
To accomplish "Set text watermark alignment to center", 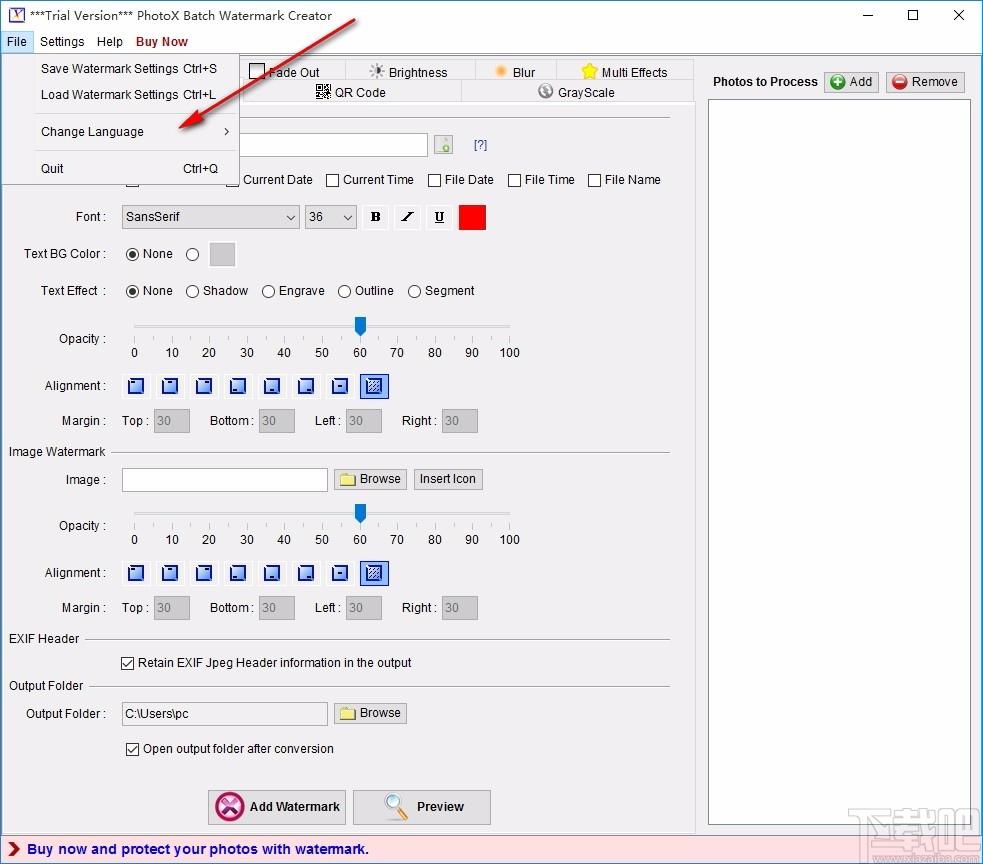I will tap(340, 386).
